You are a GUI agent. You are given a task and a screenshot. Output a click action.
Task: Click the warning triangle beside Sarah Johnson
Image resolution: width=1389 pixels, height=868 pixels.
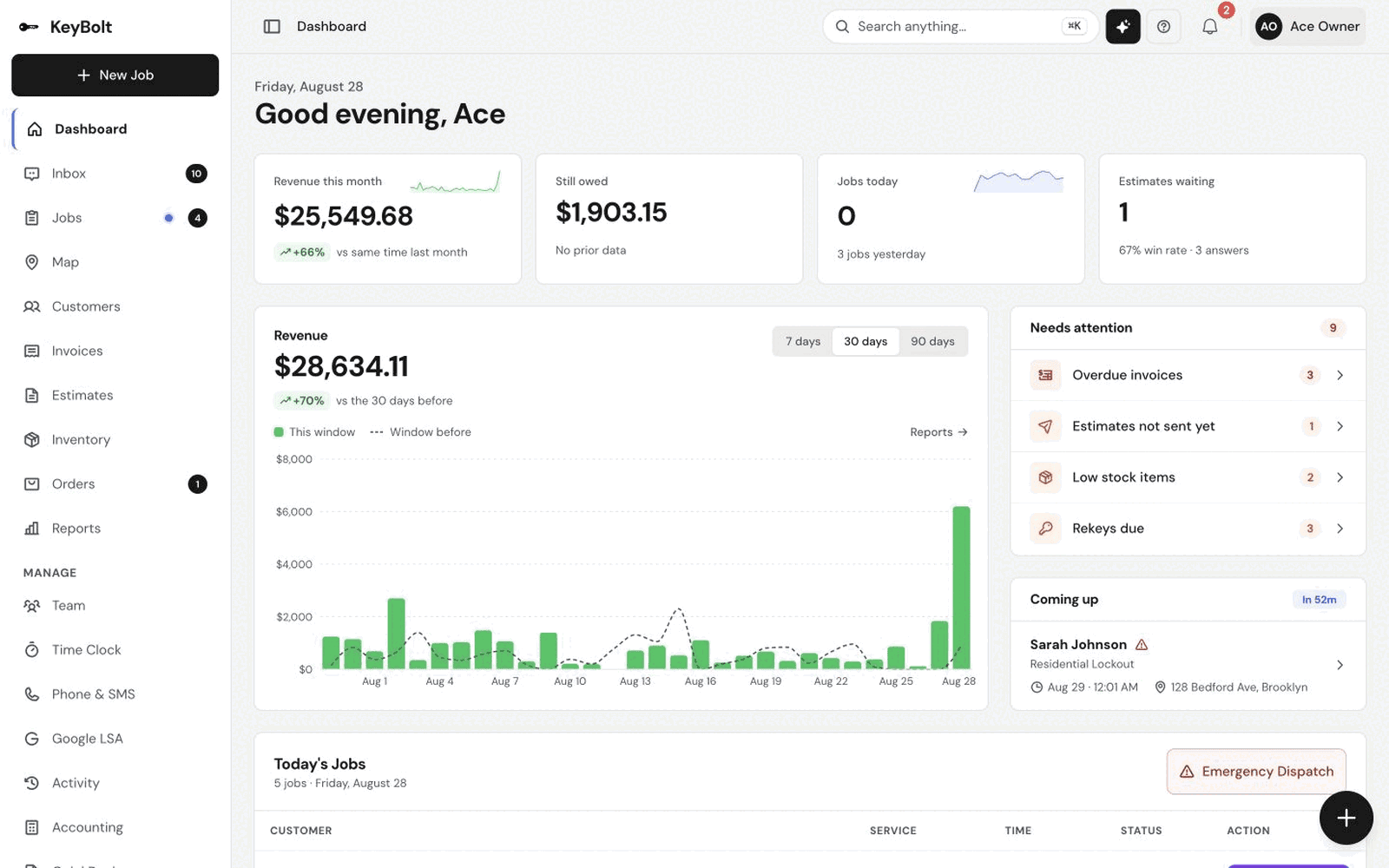[1142, 645]
